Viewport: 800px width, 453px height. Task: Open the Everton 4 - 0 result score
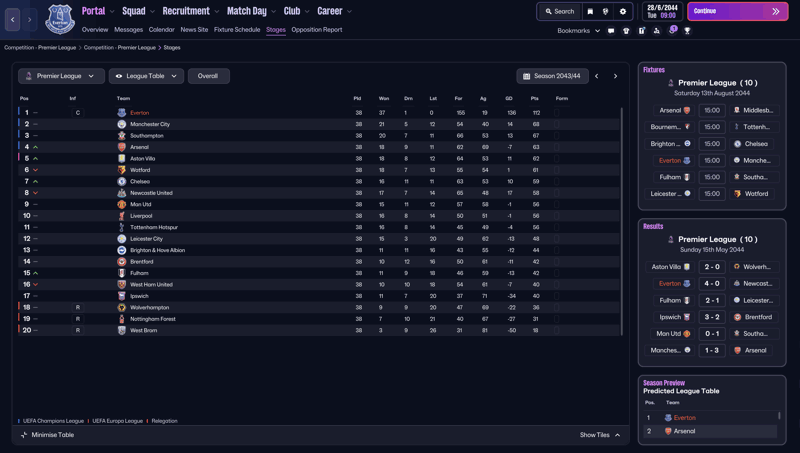[x=712, y=284]
